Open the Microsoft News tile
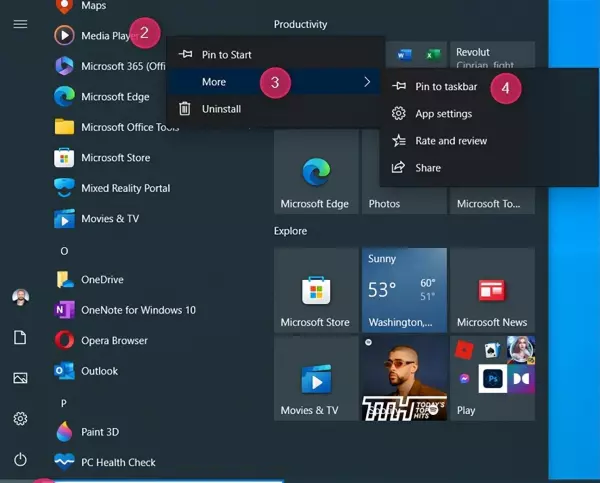 [492, 290]
